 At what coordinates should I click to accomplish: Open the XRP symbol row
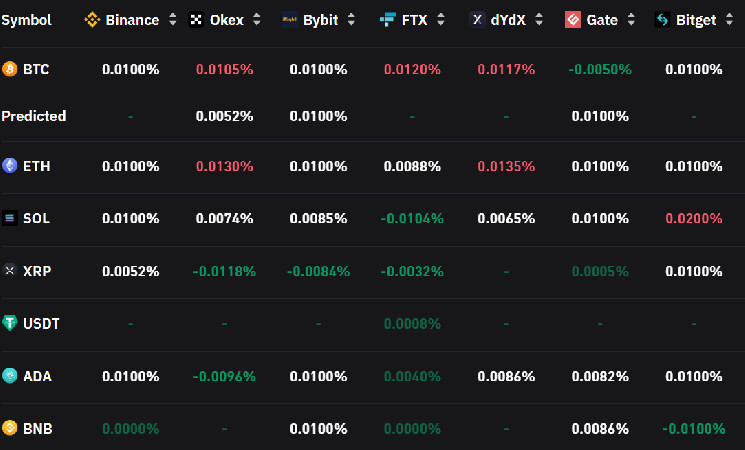[x=36, y=271]
